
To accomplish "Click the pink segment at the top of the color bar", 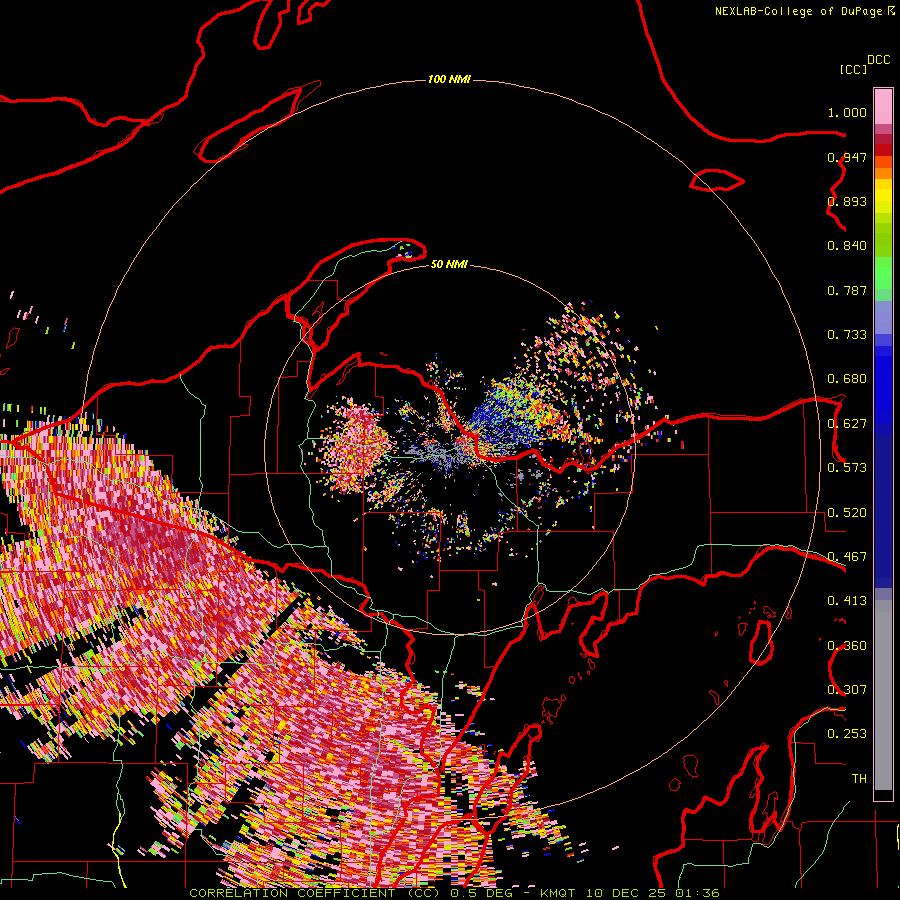I will pos(883,106).
